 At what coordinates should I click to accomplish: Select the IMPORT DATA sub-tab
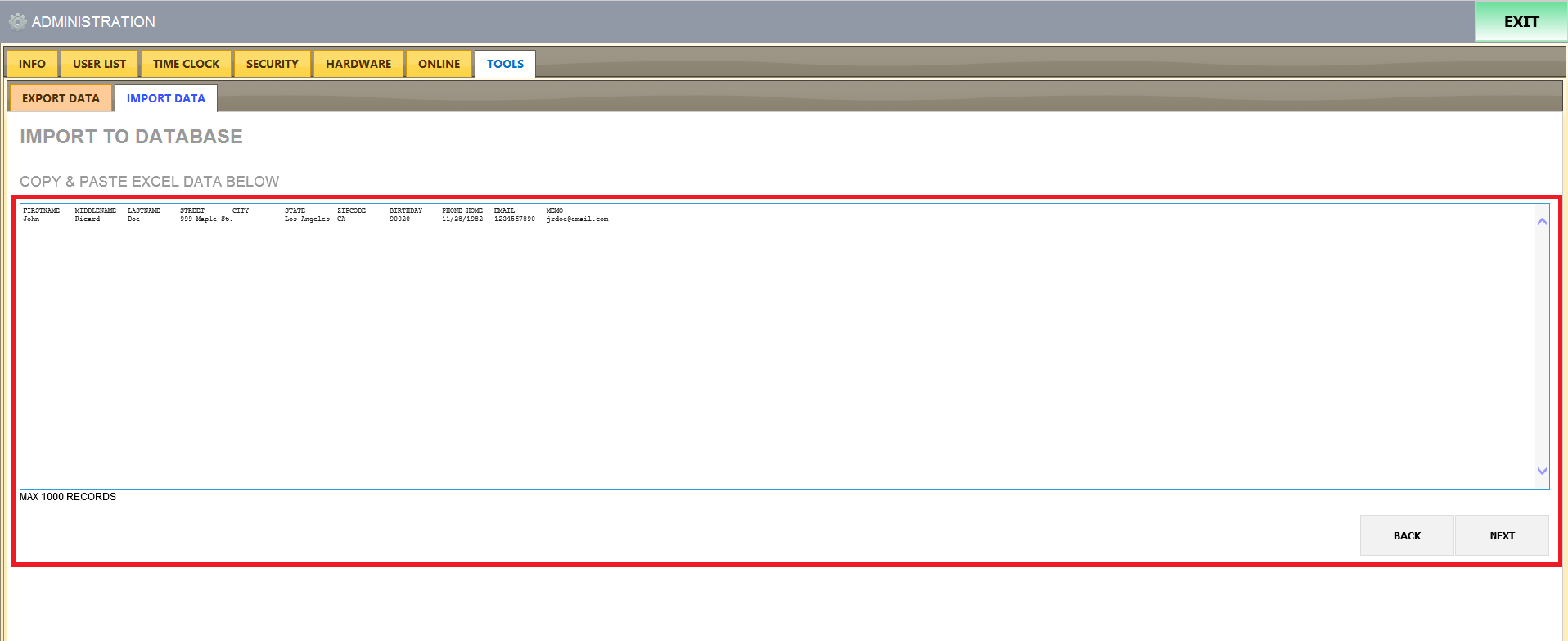tap(166, 98)
